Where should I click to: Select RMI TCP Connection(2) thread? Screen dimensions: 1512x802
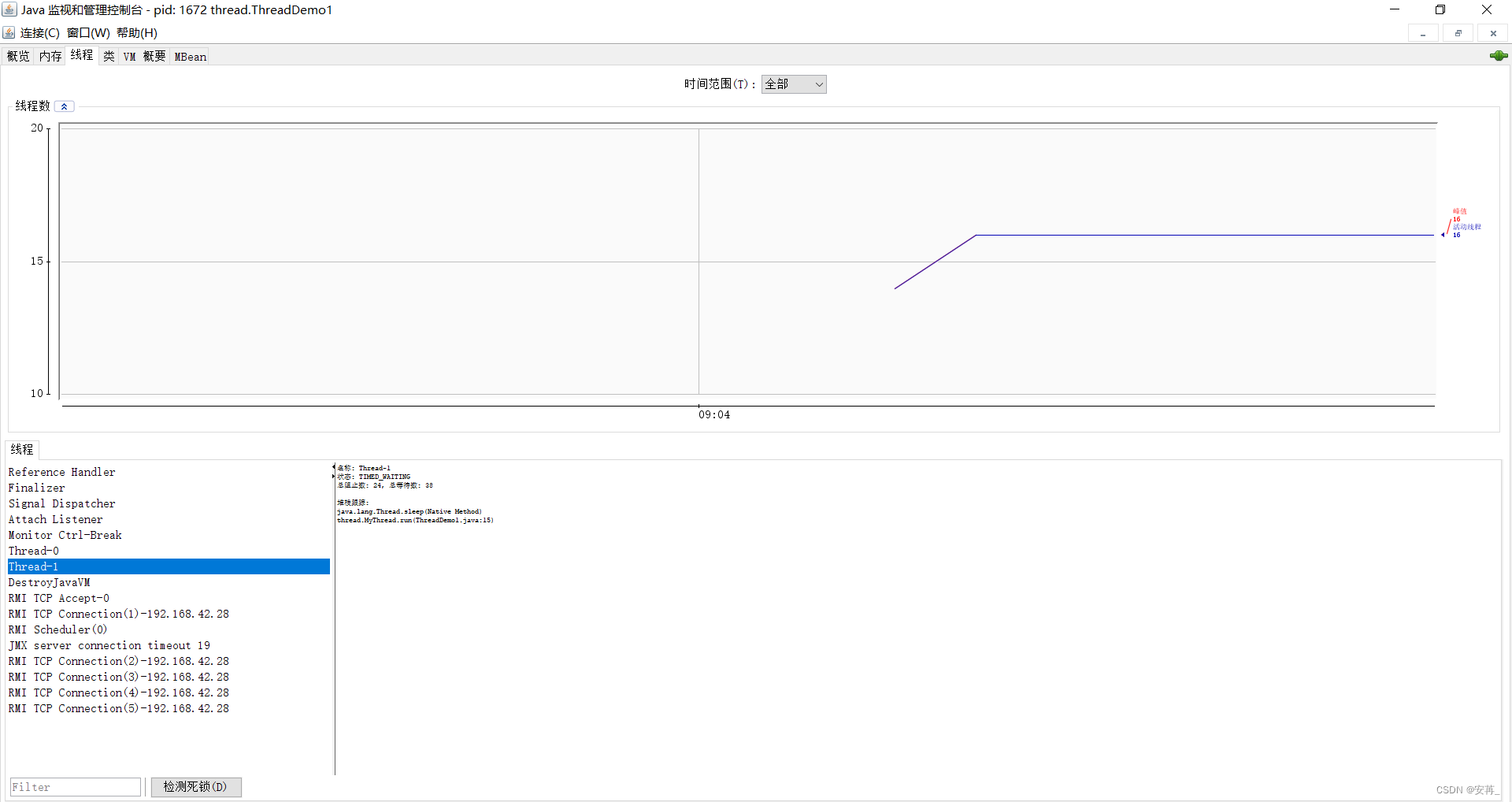[169, 661]
